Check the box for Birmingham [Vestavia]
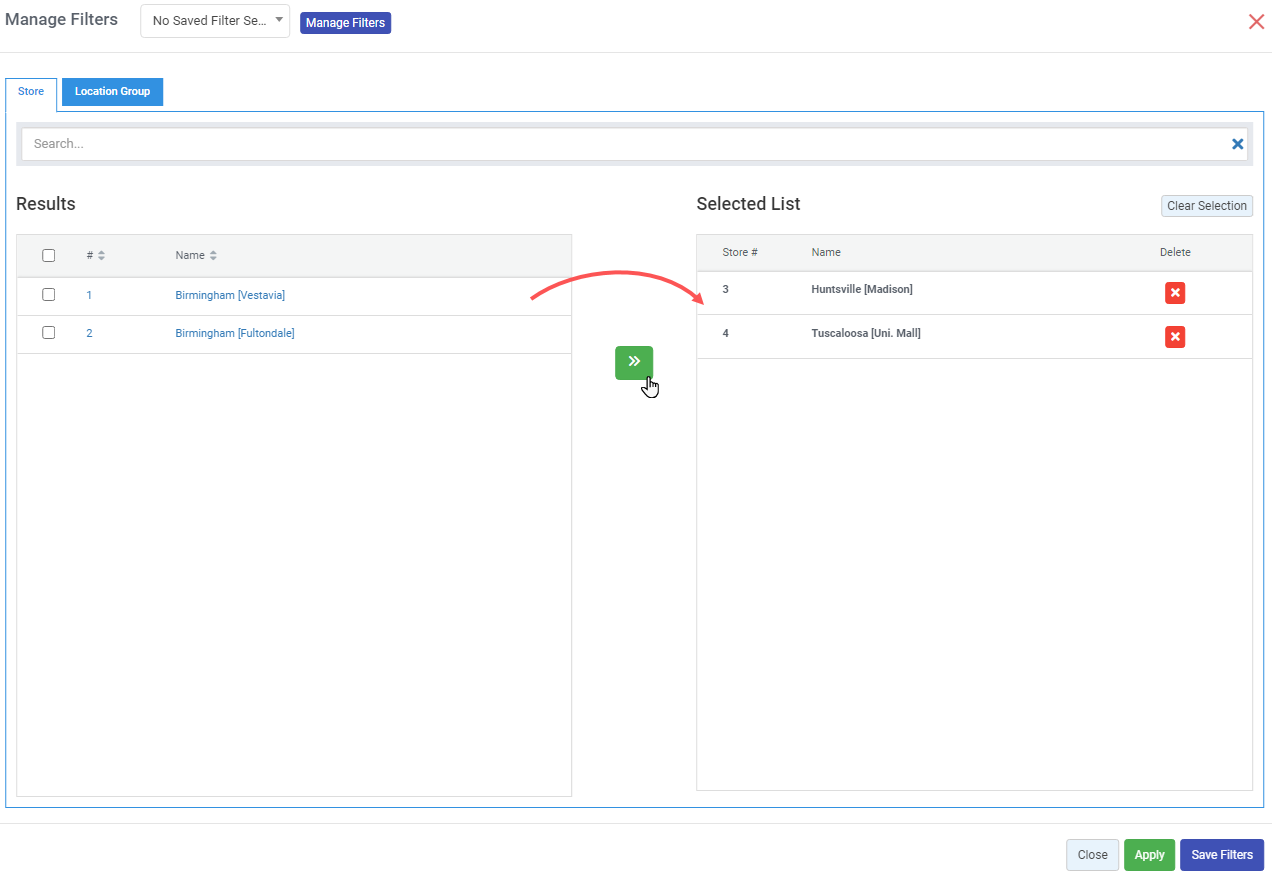The width and height of the screenshot is (1272, 876). point(48,295)
